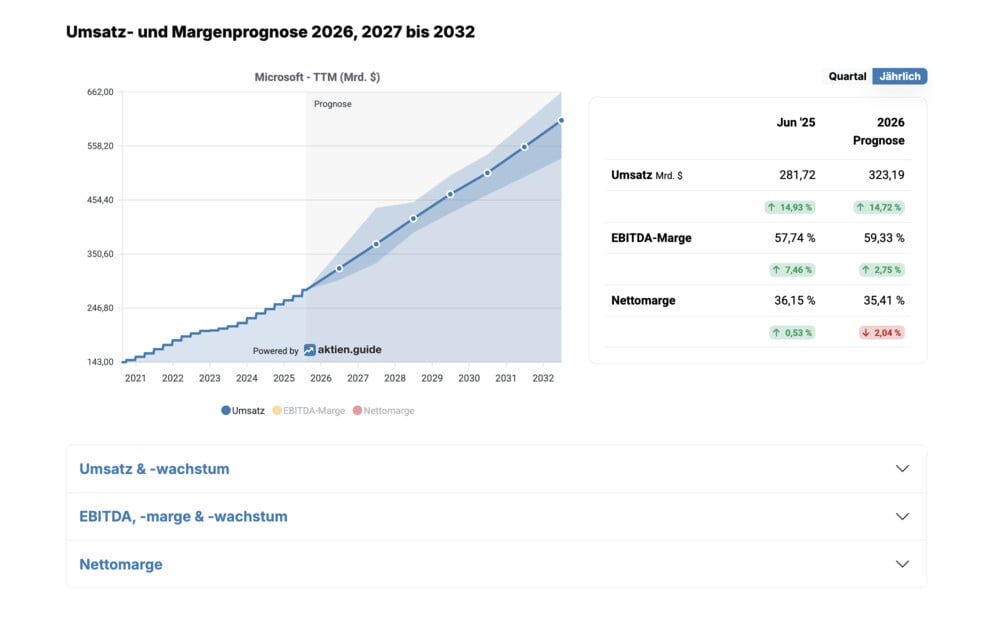Select the 2032 forecast data point

[561, 120]
